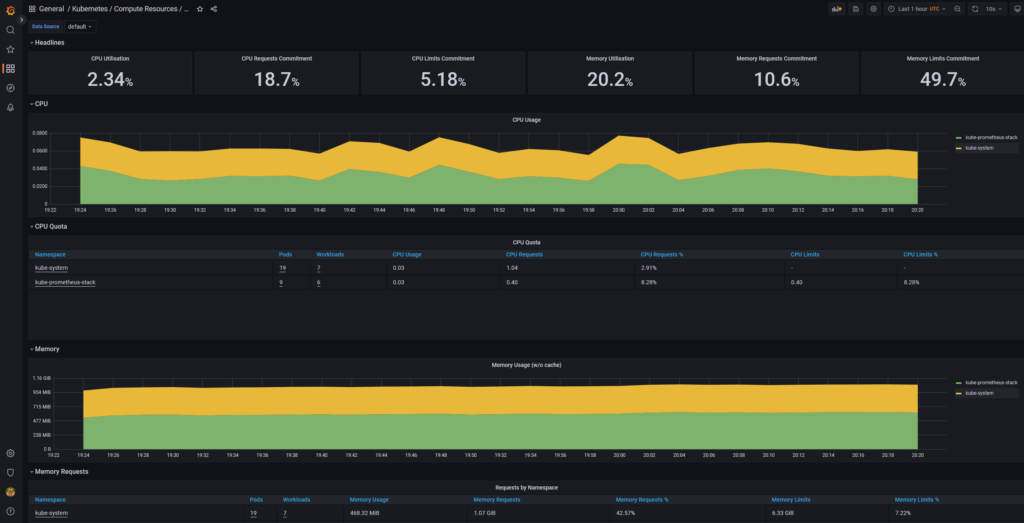
Task: Click the 42.57% memory requests cell
Action: (625, 513)
